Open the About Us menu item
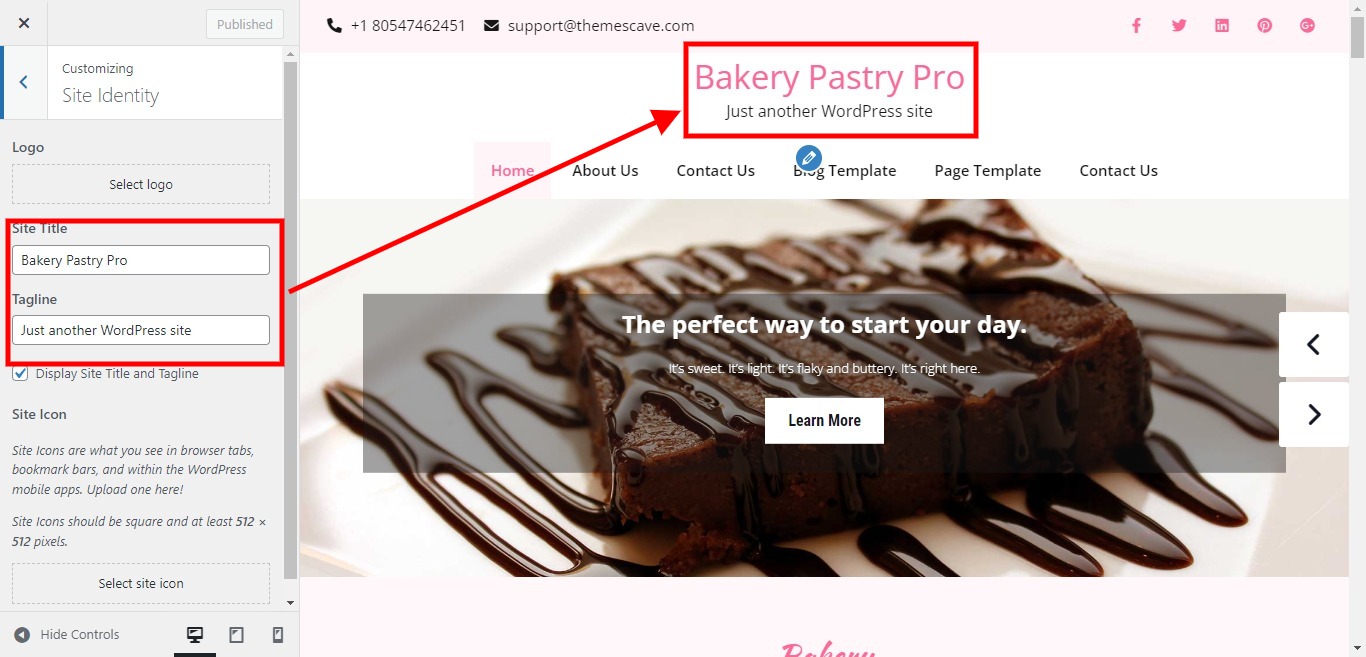The height and width of the screenshot is (657, 1366). 605,171
